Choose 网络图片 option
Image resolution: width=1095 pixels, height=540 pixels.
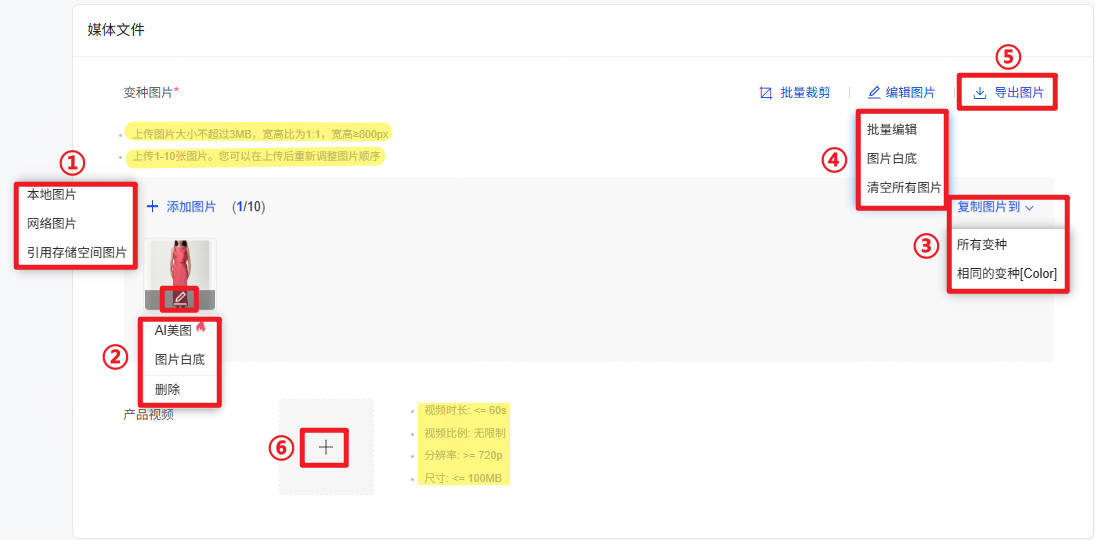52,224
